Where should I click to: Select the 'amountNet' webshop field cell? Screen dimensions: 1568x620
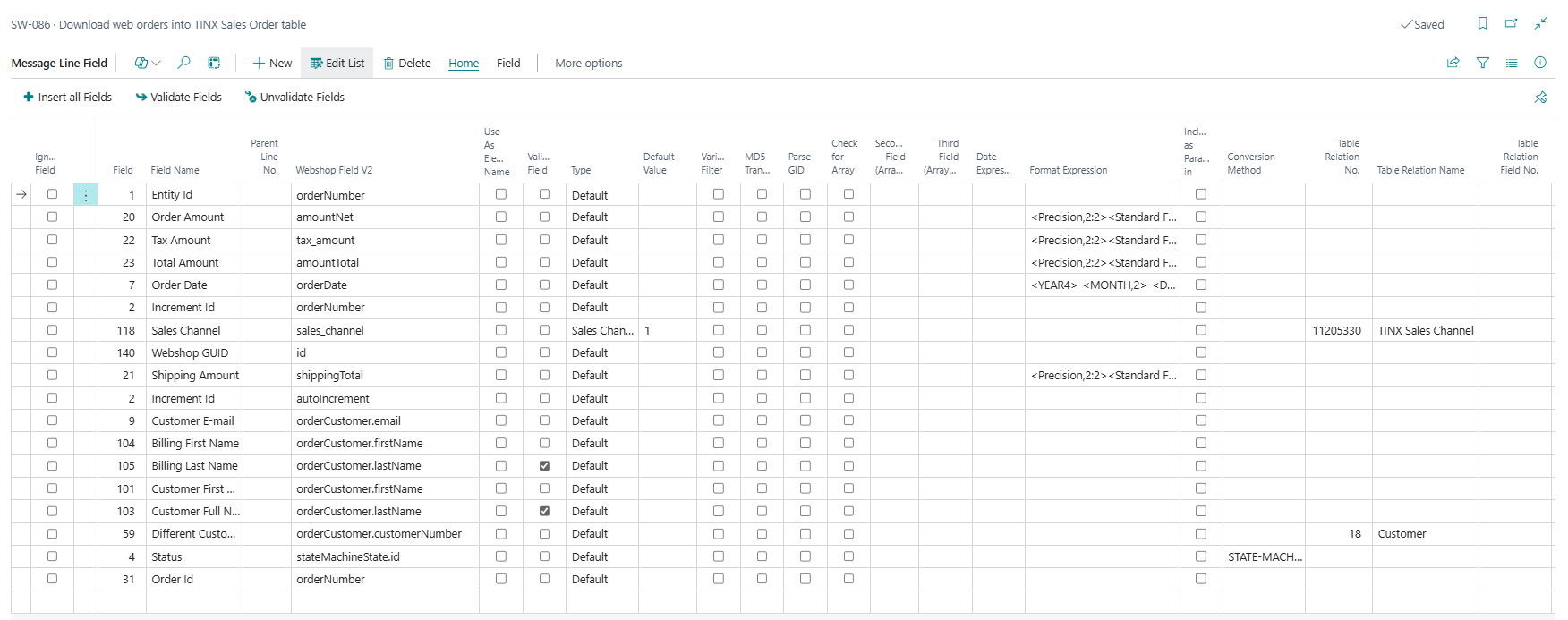385,217
